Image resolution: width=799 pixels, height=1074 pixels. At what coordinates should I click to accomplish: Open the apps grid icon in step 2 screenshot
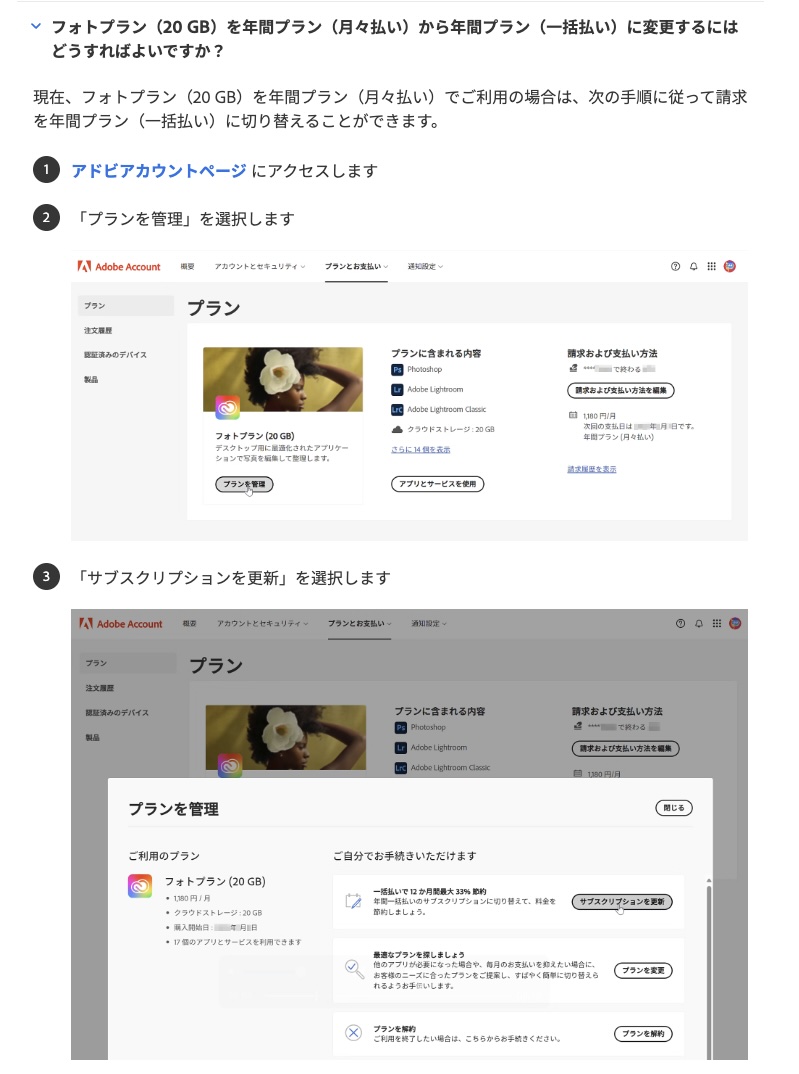[x=711, y=266]
